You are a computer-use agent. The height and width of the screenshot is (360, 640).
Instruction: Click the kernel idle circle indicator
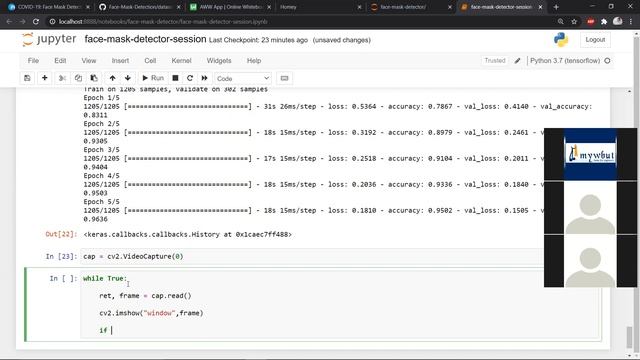[607, 61]
